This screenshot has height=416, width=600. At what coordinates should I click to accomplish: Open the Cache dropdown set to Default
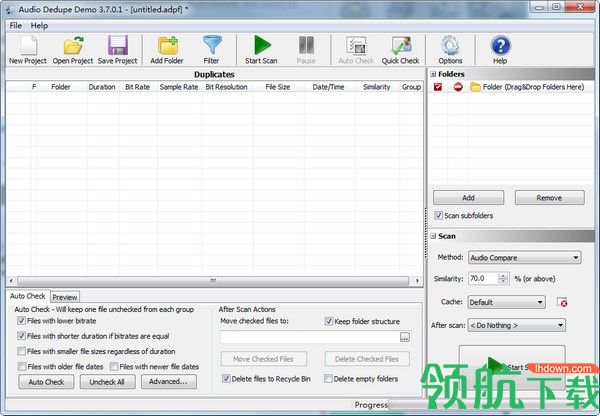(x=507, y=302)
